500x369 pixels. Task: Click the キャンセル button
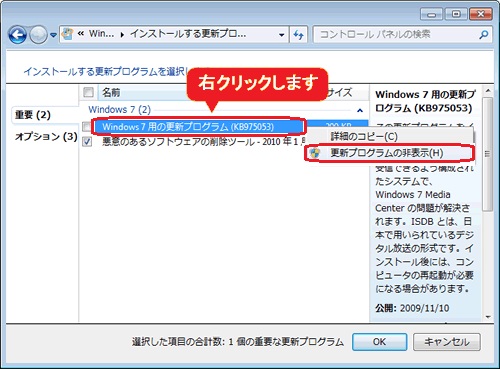click(447, 342)
